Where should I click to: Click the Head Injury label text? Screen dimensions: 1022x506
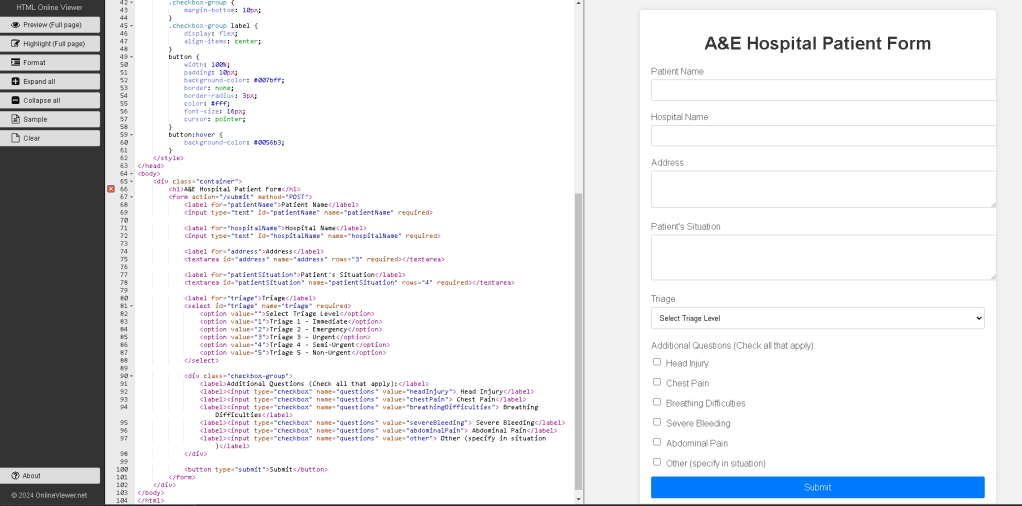(x=687, y=363)
